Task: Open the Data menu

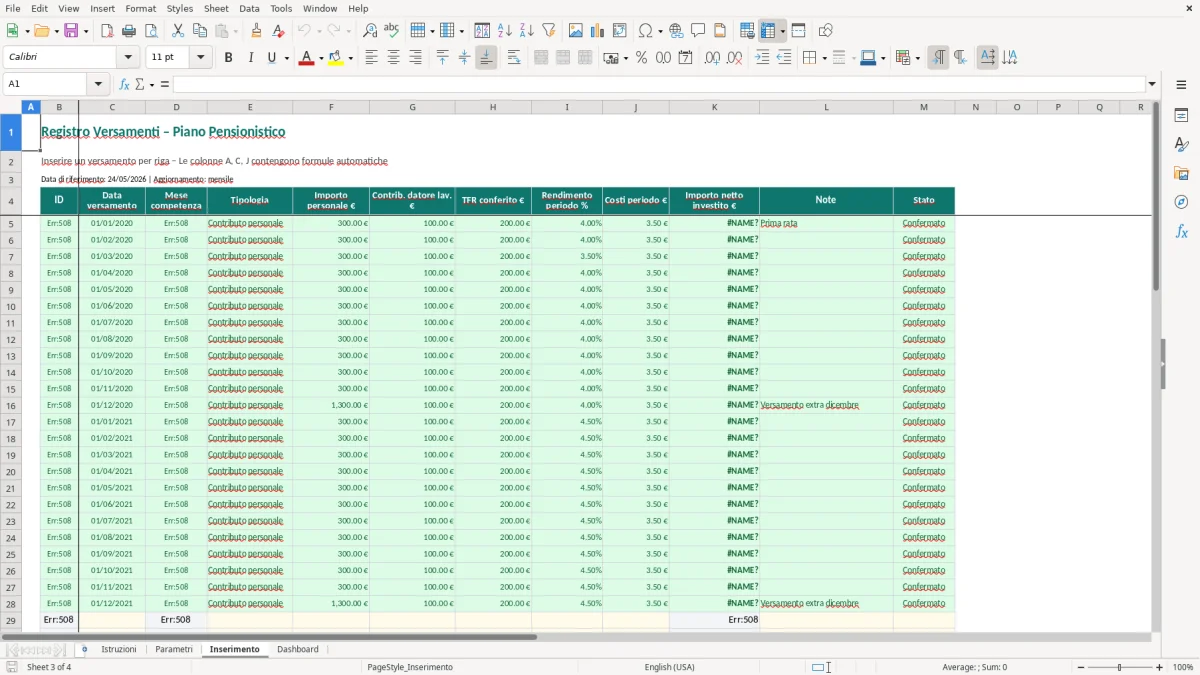Action: pyautogui.click(x=249, y=8)
